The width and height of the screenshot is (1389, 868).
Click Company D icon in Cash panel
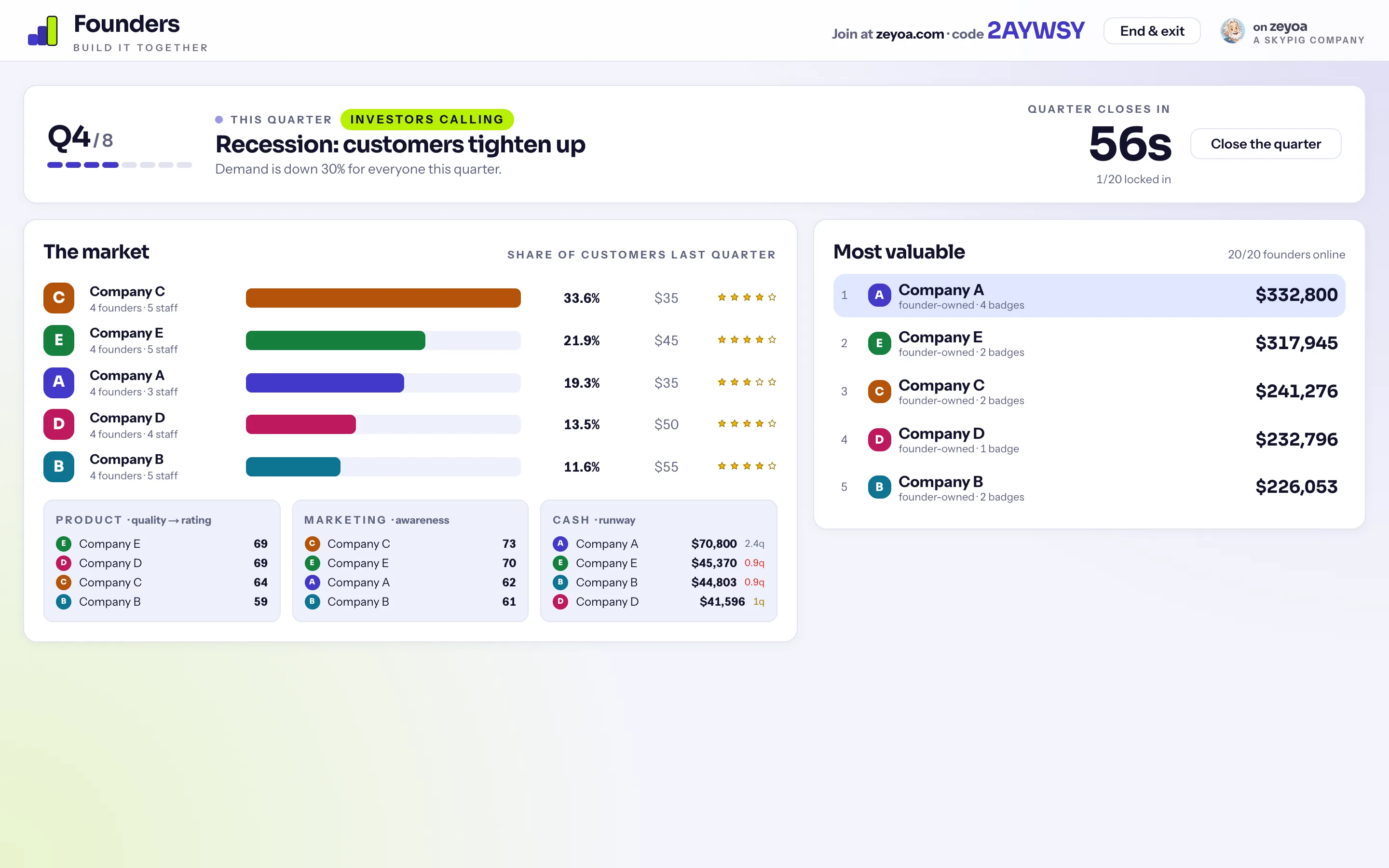pyautogui.click(x=560, y=601)
